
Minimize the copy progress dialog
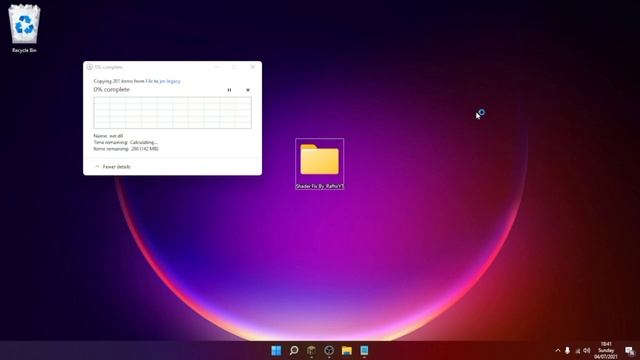(217, 67)
